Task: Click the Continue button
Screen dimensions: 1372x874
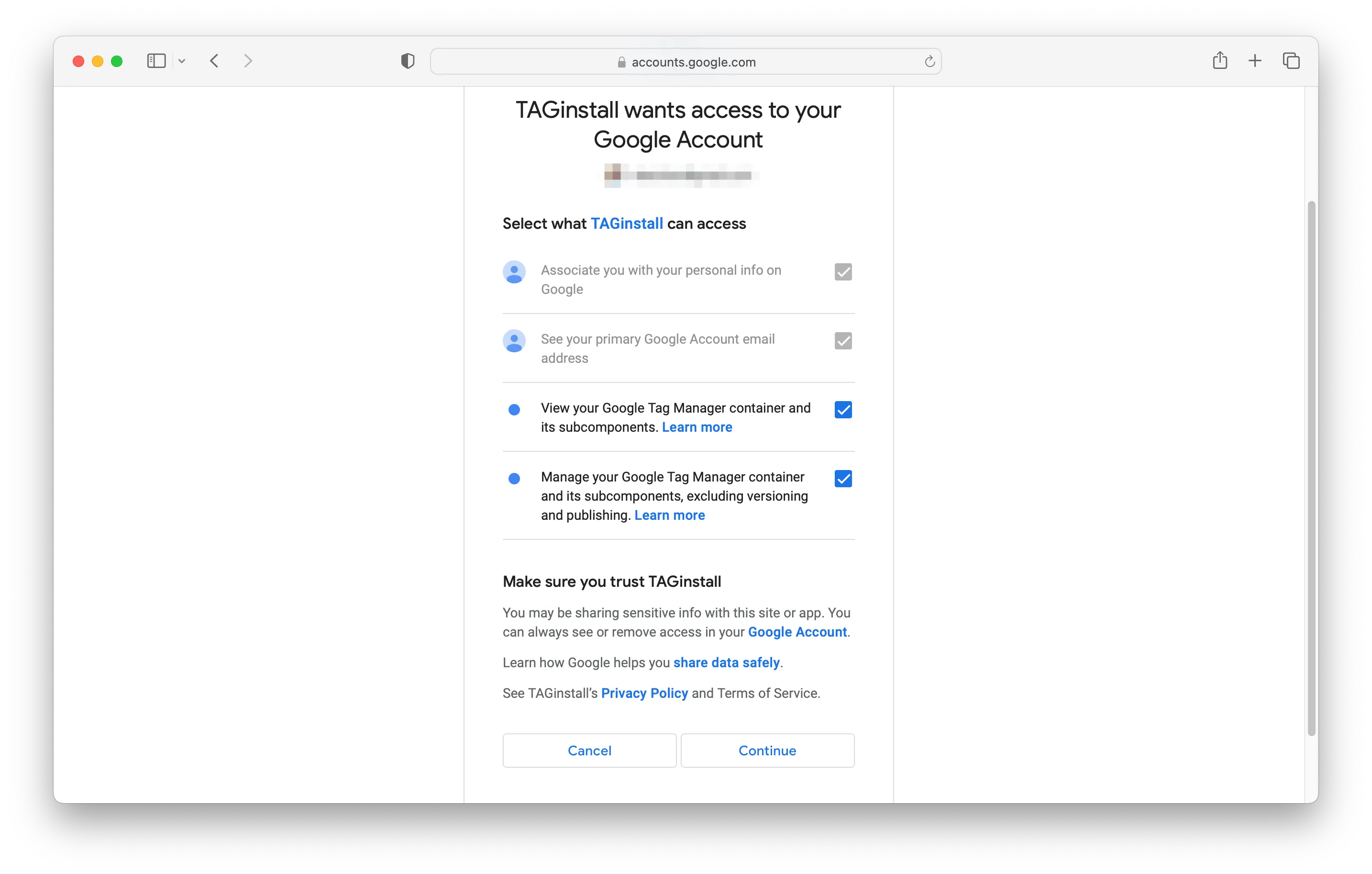Action: (x=767, y=751)
